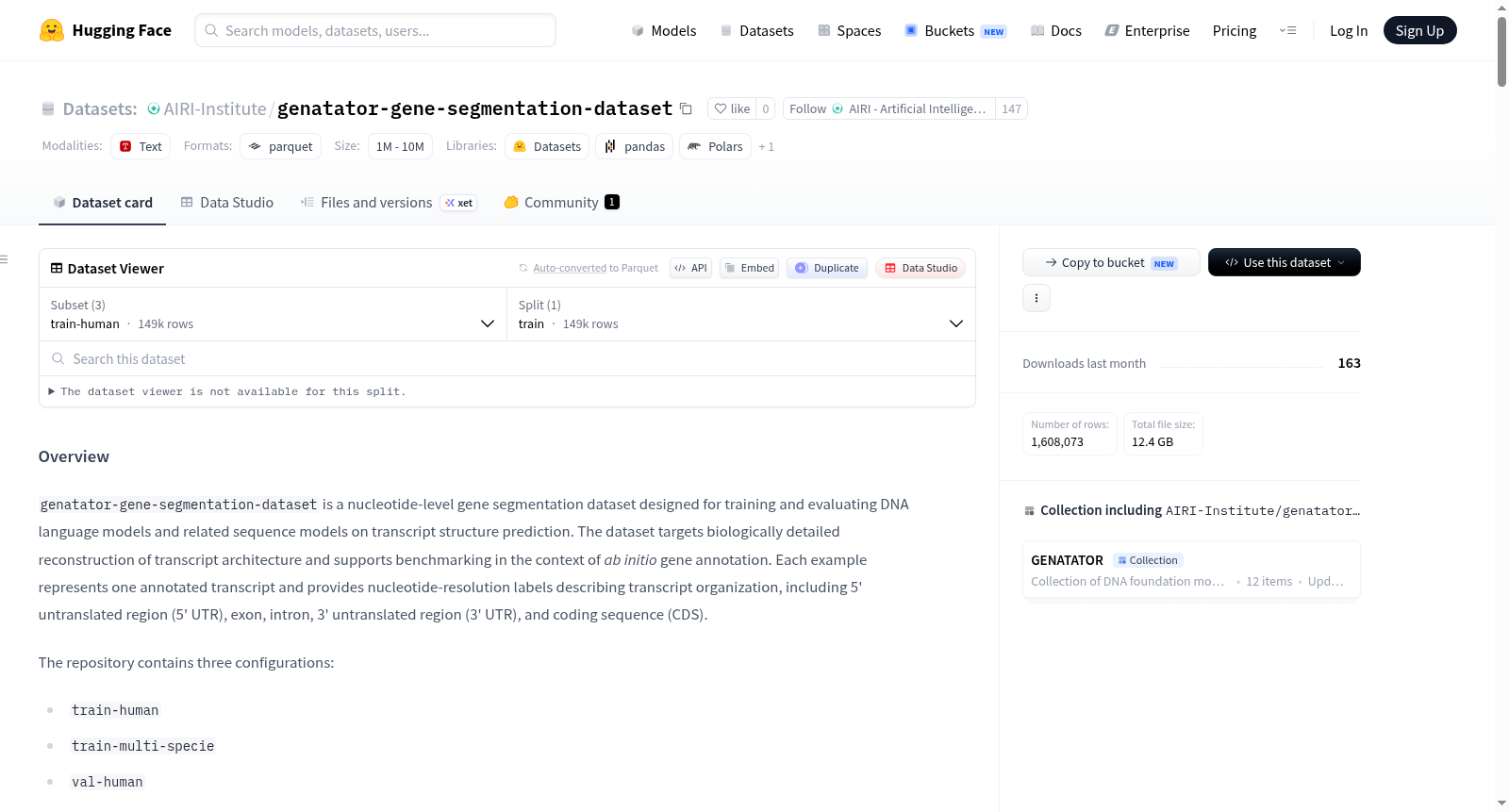Click the Embed button in the viewer header
The width and height of the screenshot is (1509, 812).
click(750, 268)
